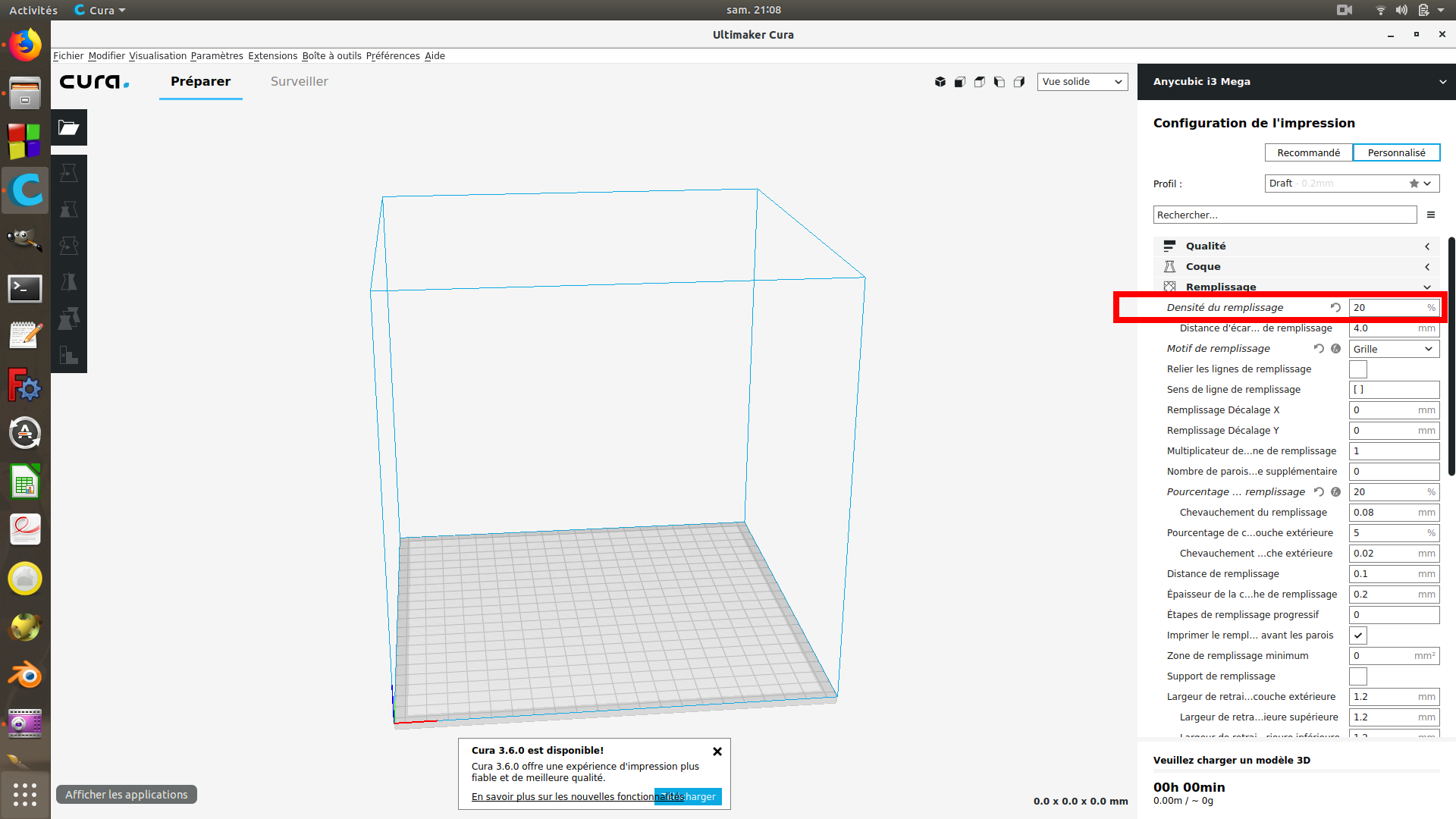Switch to top camera view icon
Image resolution: width=1456 pixels, height=819 pixels.
point(980,82)
